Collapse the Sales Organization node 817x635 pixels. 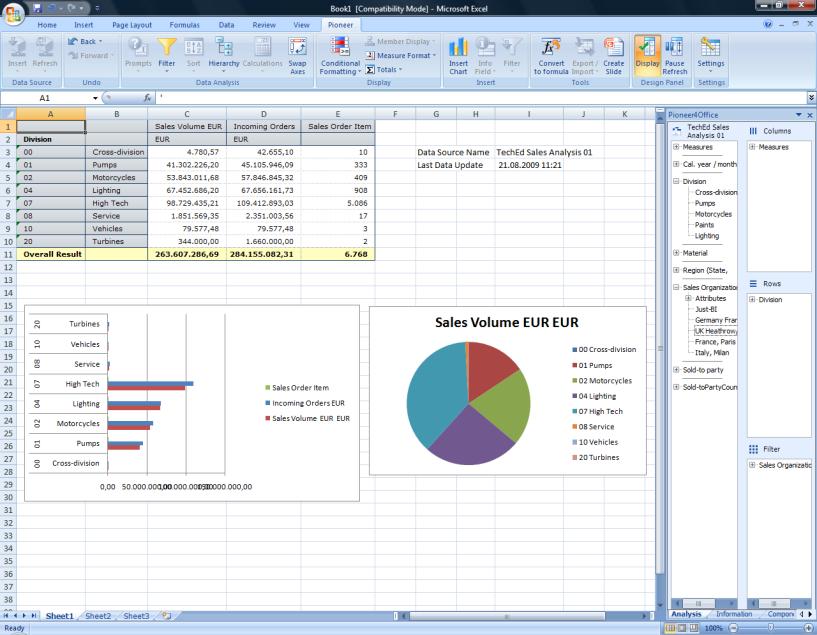pos(676,287)
